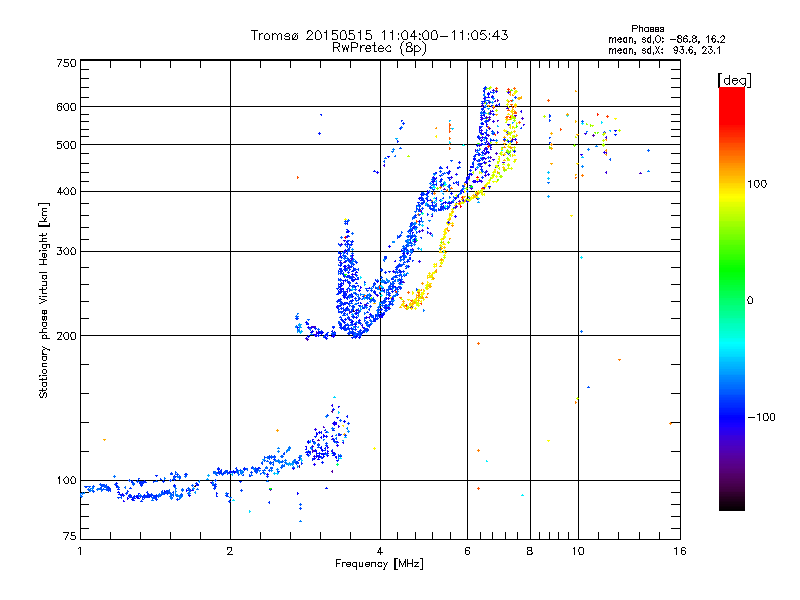Select the 'RwPretec (8p)' subtitle text
The height and width of the screenshot is (600, 800).
tap(379, 48)
